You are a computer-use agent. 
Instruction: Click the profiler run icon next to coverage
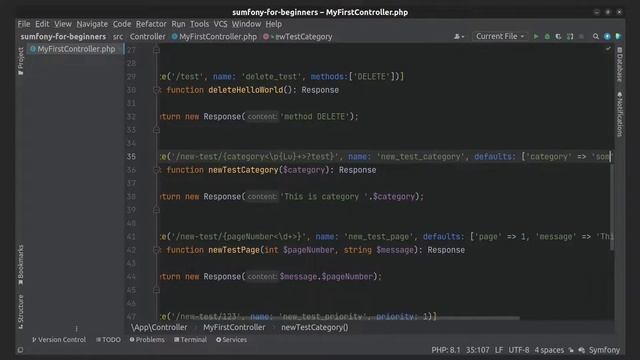click(570, 37)
